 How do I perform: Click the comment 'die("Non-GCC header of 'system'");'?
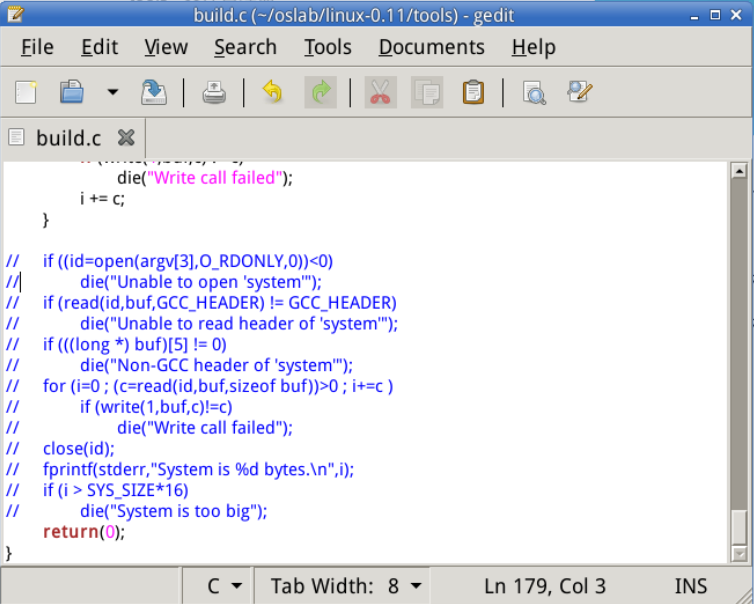(179, 365)
